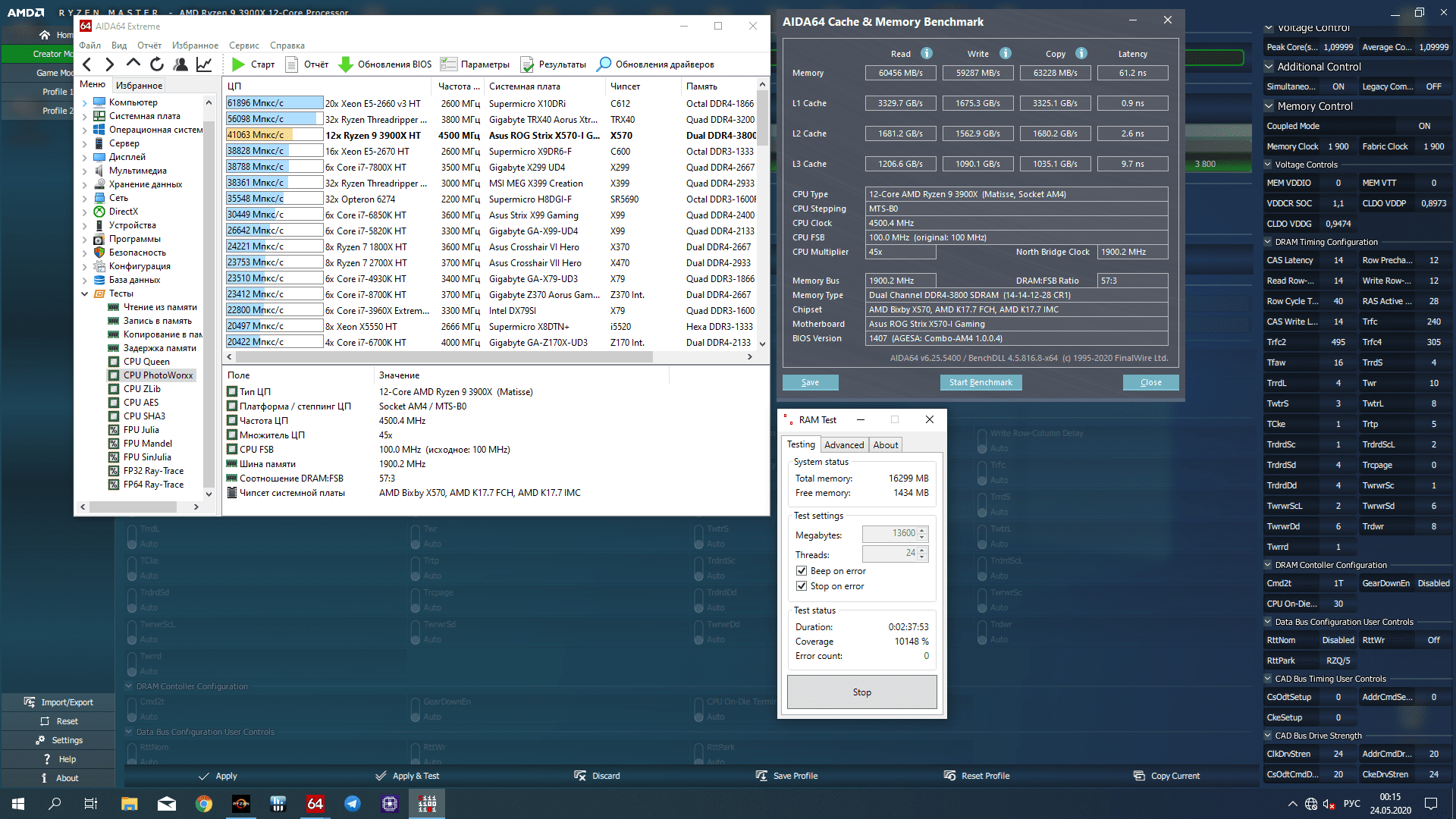
Task: Switch to AIDA64 taskbar icon
Action: [315, 804]
